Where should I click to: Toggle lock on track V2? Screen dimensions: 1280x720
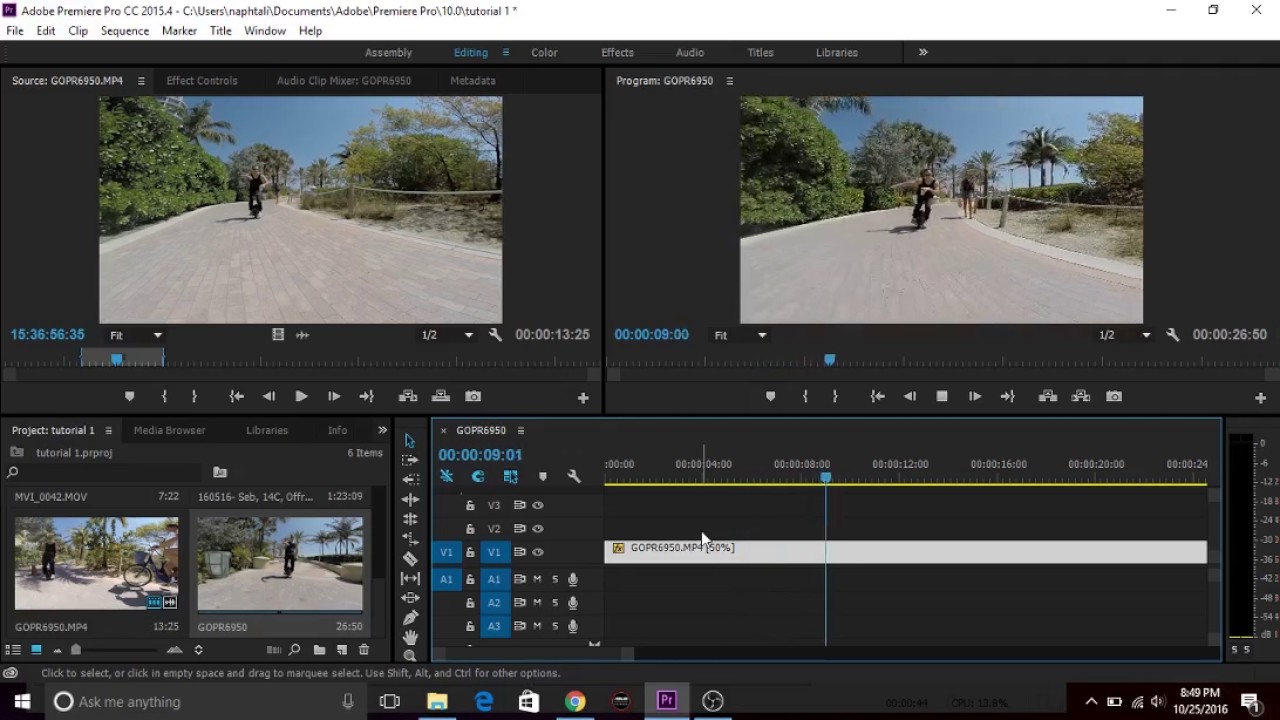[x=470, y=529]
